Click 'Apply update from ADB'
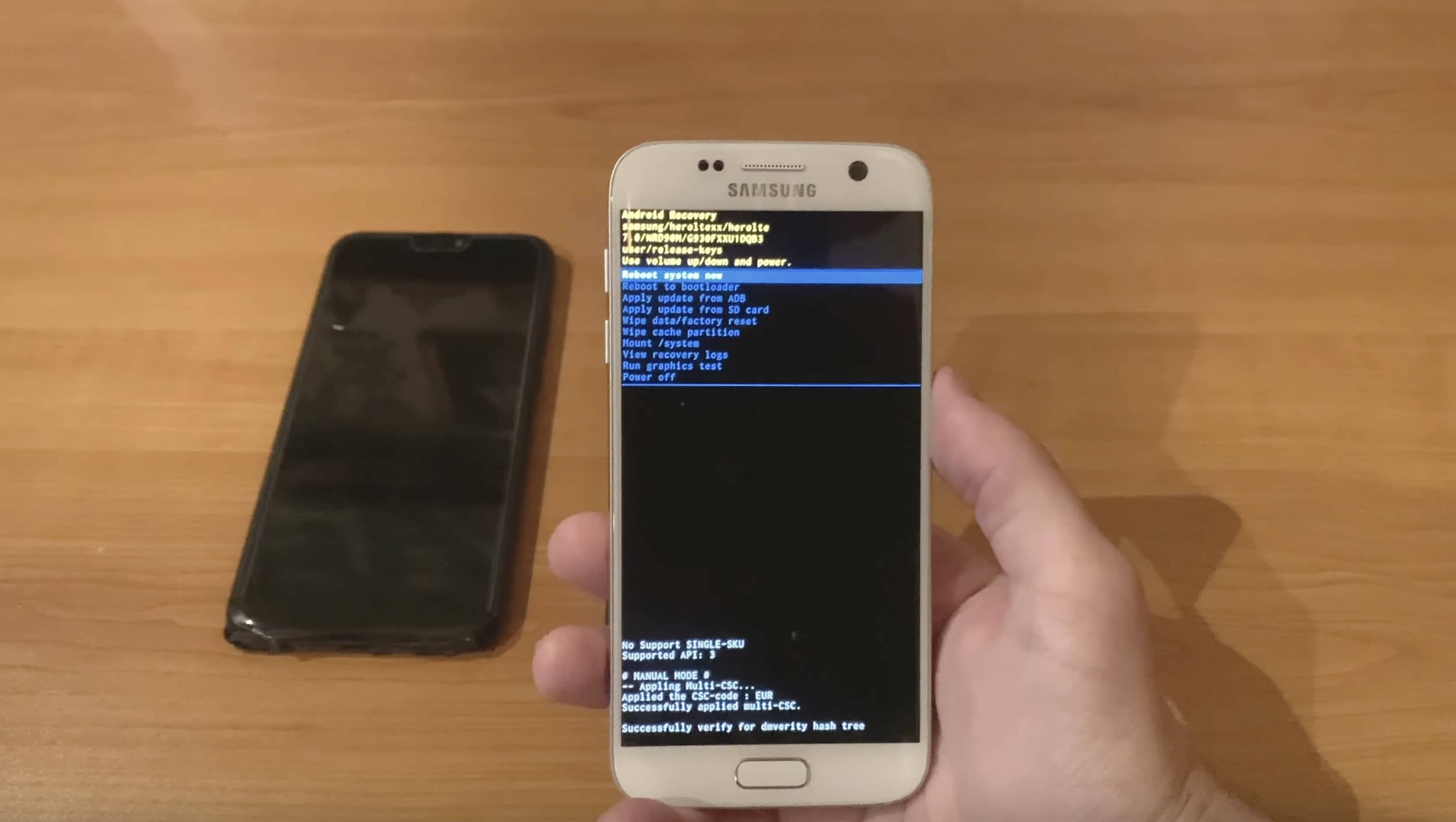1456x822 pixels. pos(682,299)
